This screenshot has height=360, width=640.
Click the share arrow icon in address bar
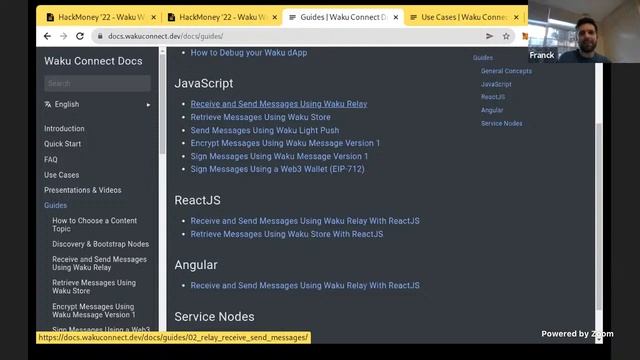point(489,36)
